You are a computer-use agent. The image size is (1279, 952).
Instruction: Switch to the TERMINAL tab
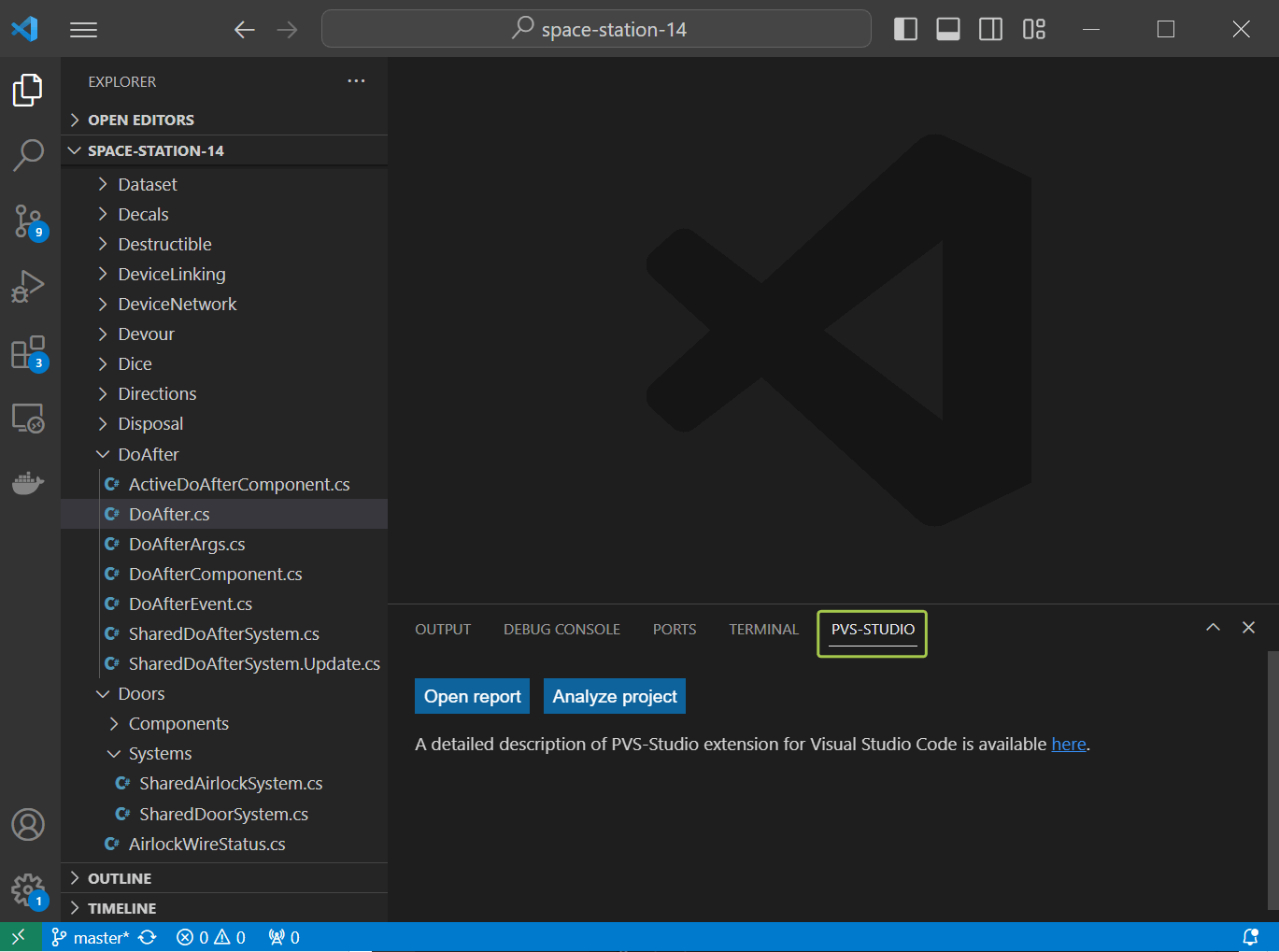point(763,629)
